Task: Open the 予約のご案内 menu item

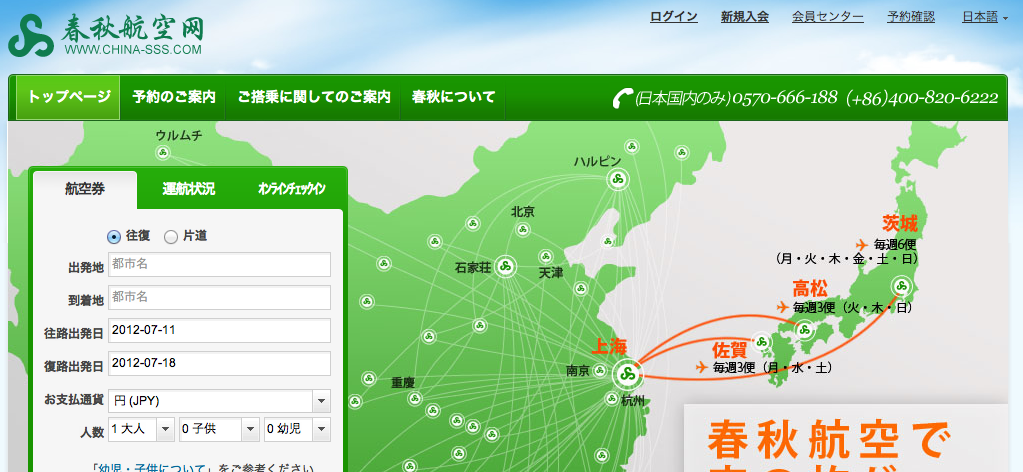Action: [x=174, y=97]
